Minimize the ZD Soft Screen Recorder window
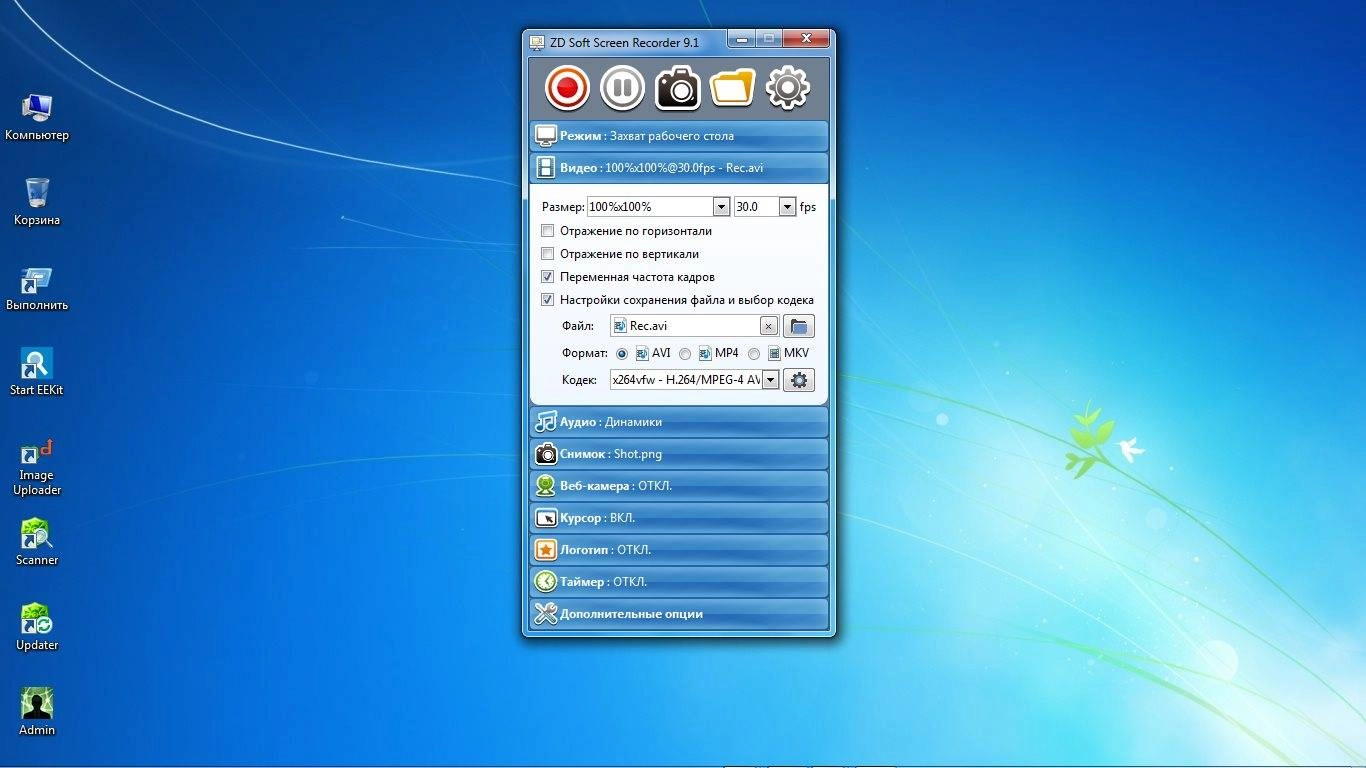Image resolution: width=1366 pixels, height=768 pixels. (x=741, y=40)
